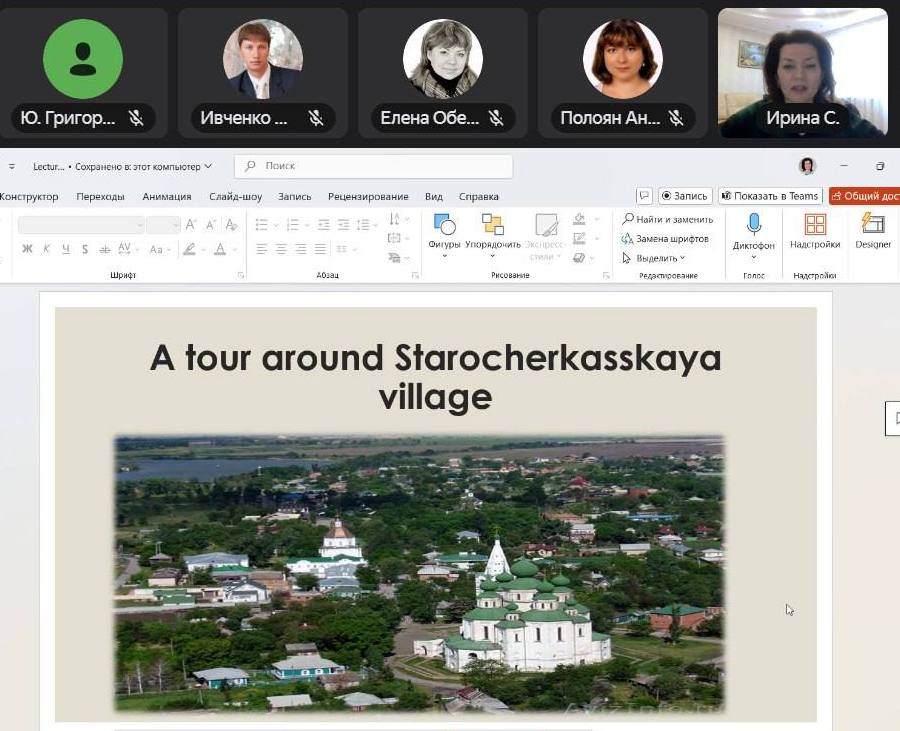
Task: Click the numbered list icon
Action: click(x=293, y=224)
